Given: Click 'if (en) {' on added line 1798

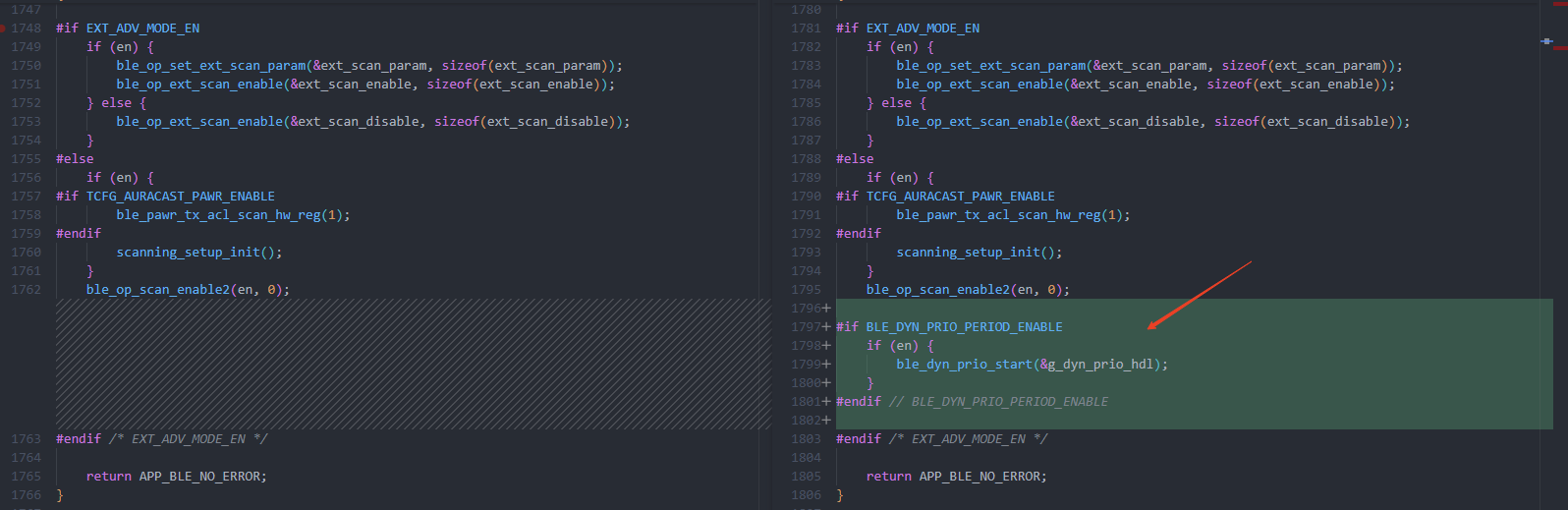Looking at the screenshot, I should 900,346.
